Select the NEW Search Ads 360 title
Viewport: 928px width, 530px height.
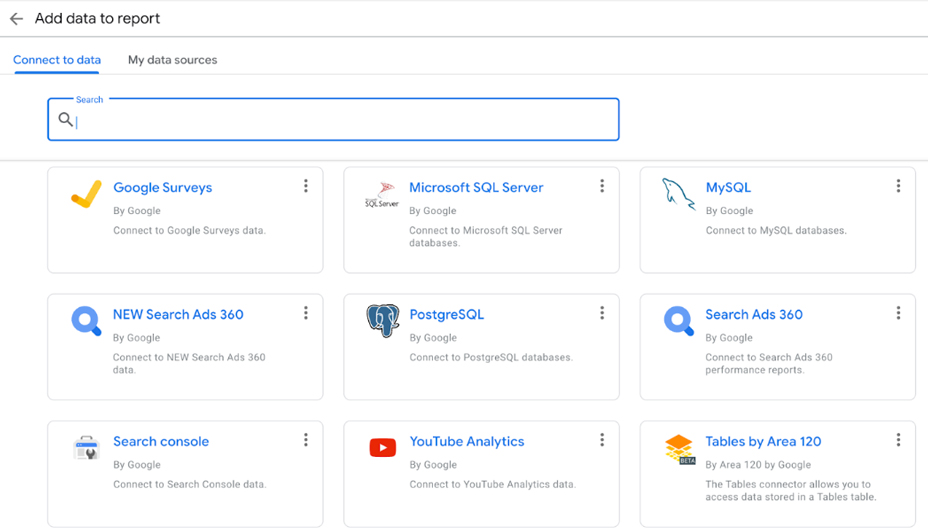(178, 315)
